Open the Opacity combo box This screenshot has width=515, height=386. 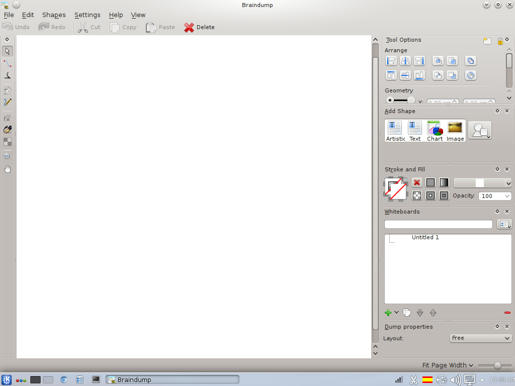(495, 196)
